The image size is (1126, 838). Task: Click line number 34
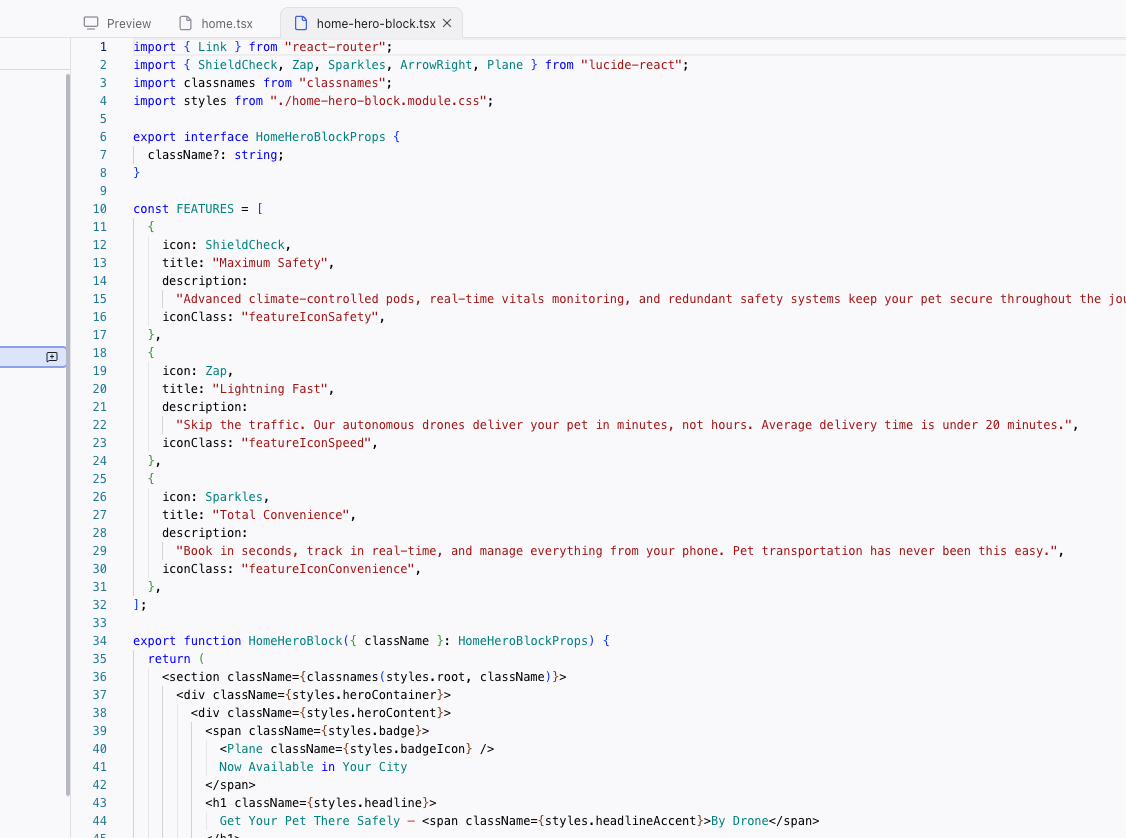[99, 640]
